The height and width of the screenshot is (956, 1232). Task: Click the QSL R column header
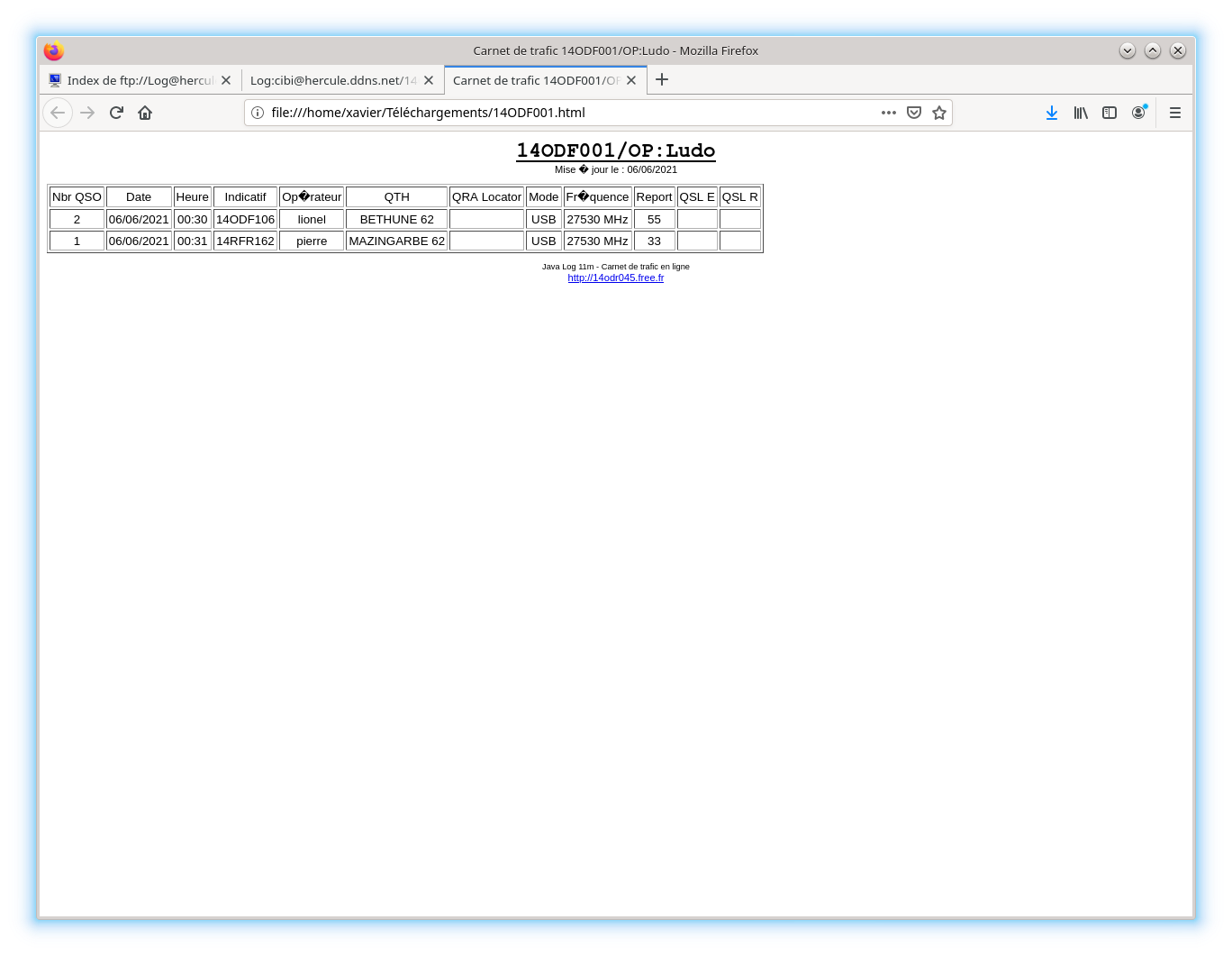(x=740, y=197)
